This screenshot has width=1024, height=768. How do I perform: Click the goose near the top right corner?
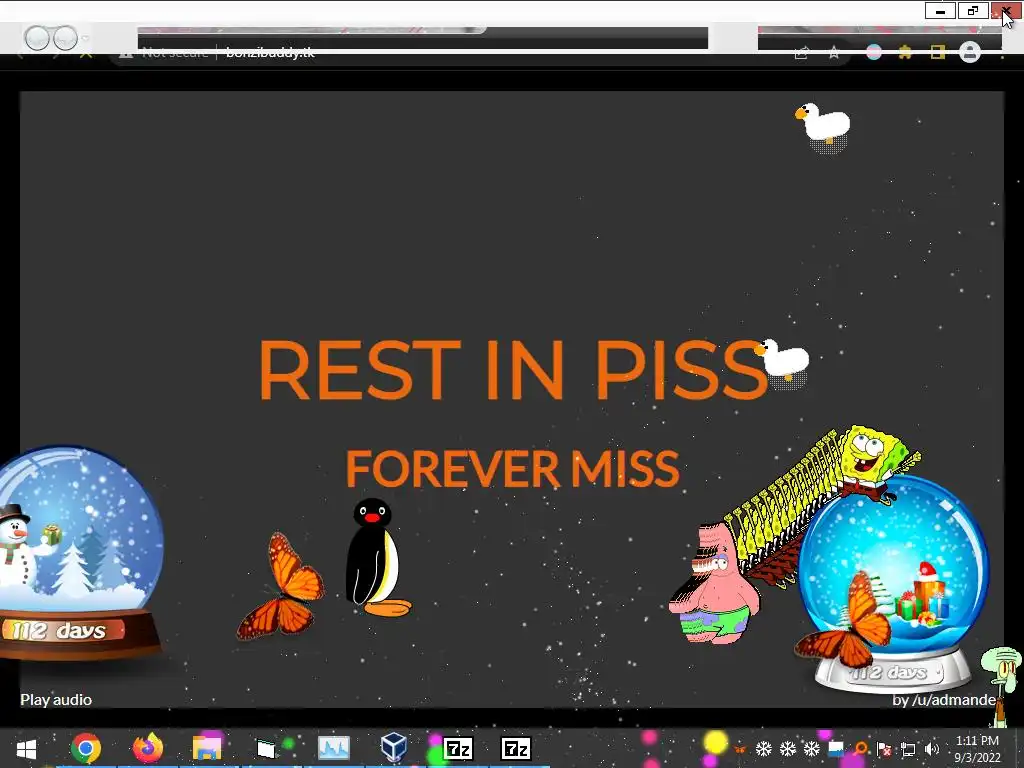[823, 127]
